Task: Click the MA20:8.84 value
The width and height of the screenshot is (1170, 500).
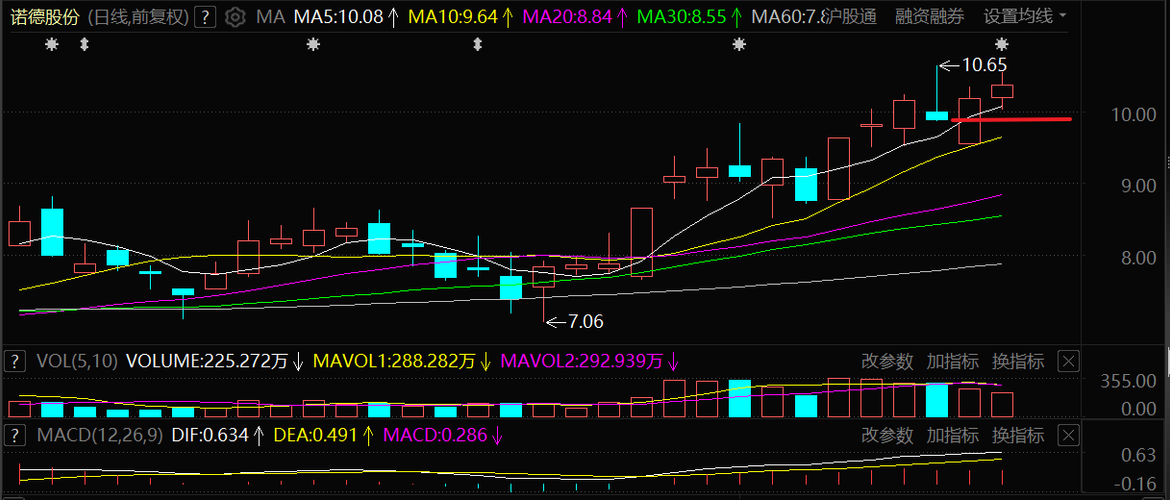Action: [x=568, y=16]
